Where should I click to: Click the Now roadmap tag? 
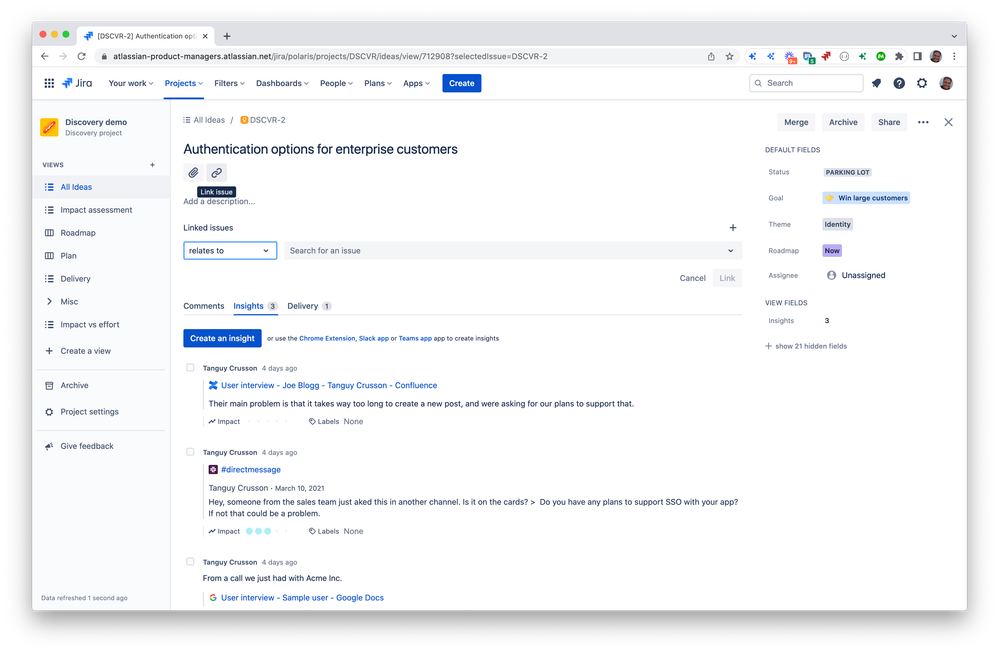(x=831, y=250)
